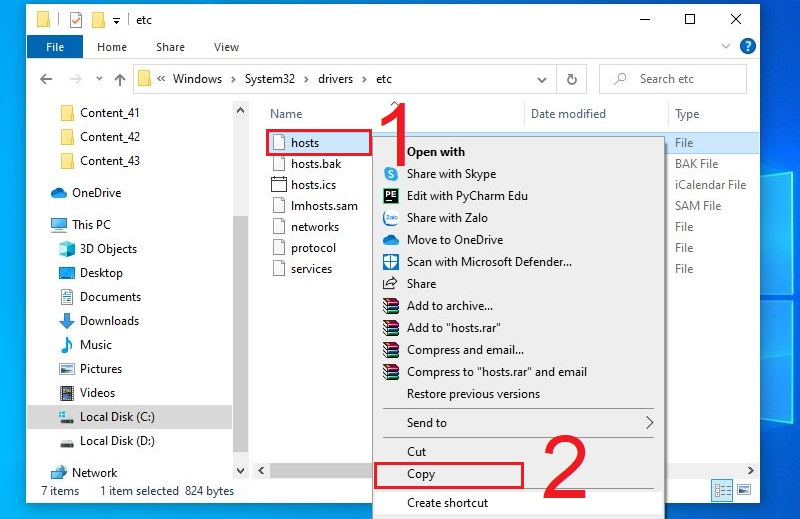Open the File ribbon tab

[x=55, y=47]
